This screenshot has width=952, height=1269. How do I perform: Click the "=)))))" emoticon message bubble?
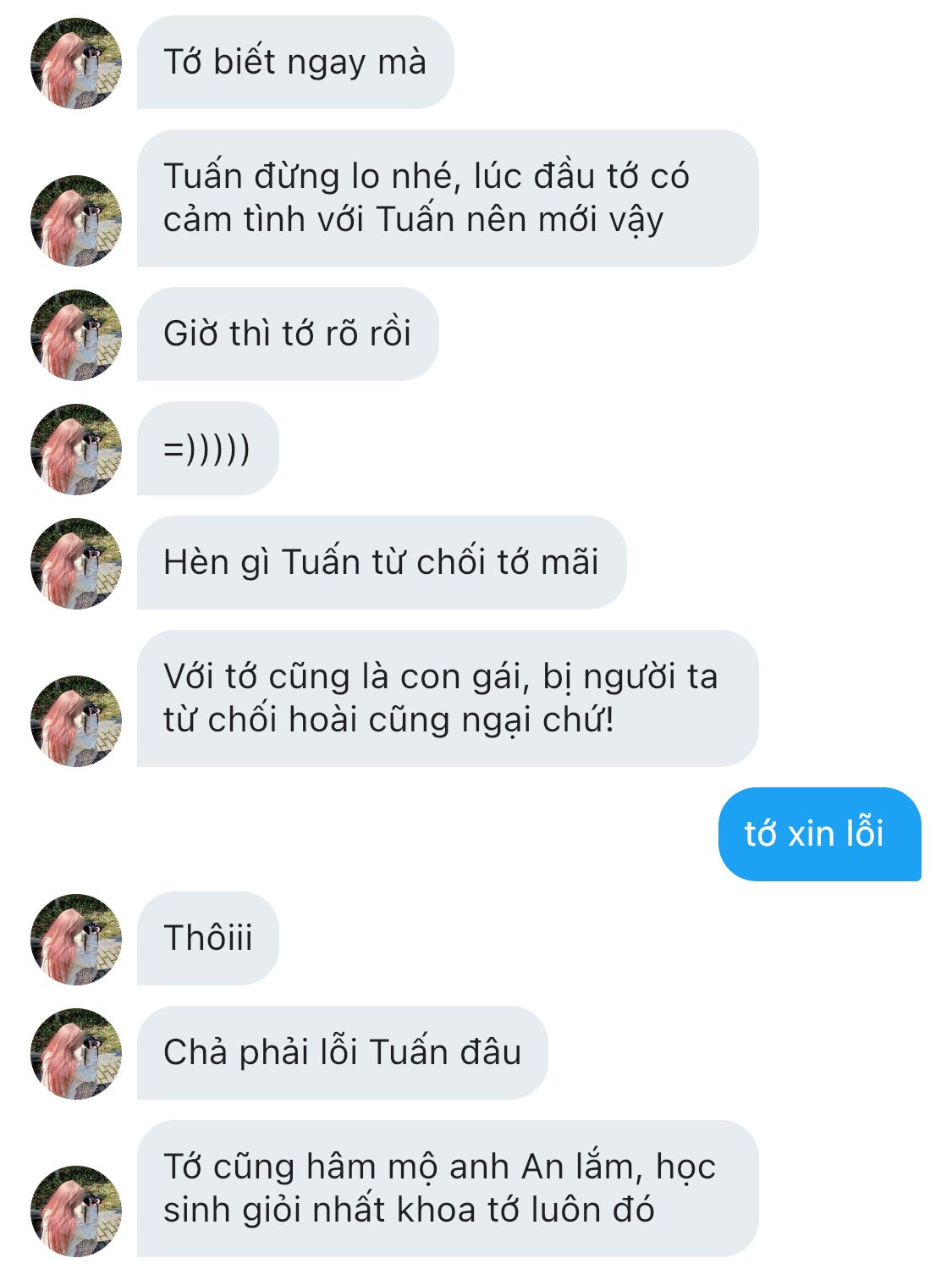coord(207,448)
